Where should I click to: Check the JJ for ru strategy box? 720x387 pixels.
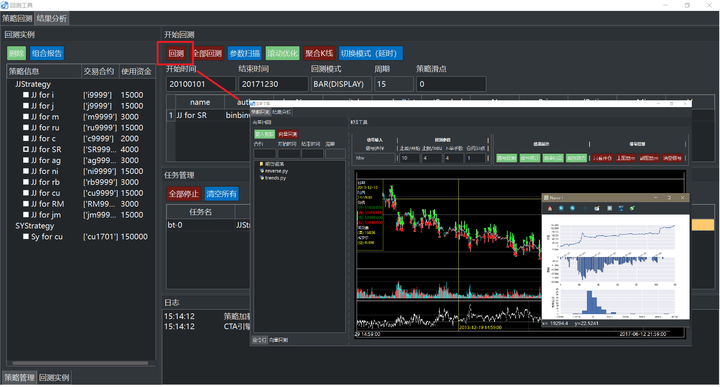coord(26,128)
